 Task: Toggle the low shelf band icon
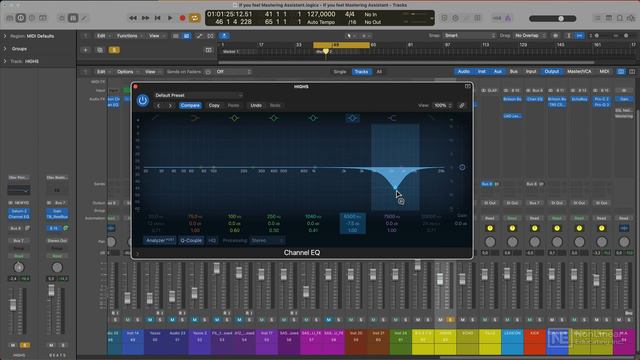[195, 118]
